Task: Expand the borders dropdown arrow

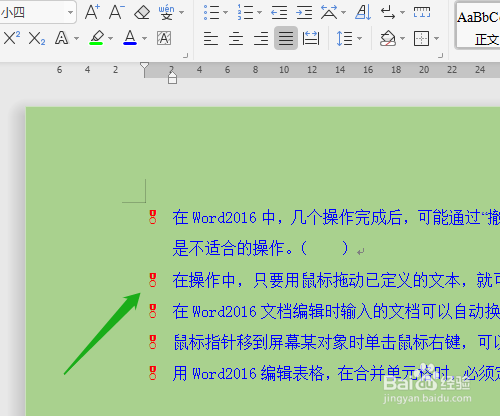Action: pos(436,38)
